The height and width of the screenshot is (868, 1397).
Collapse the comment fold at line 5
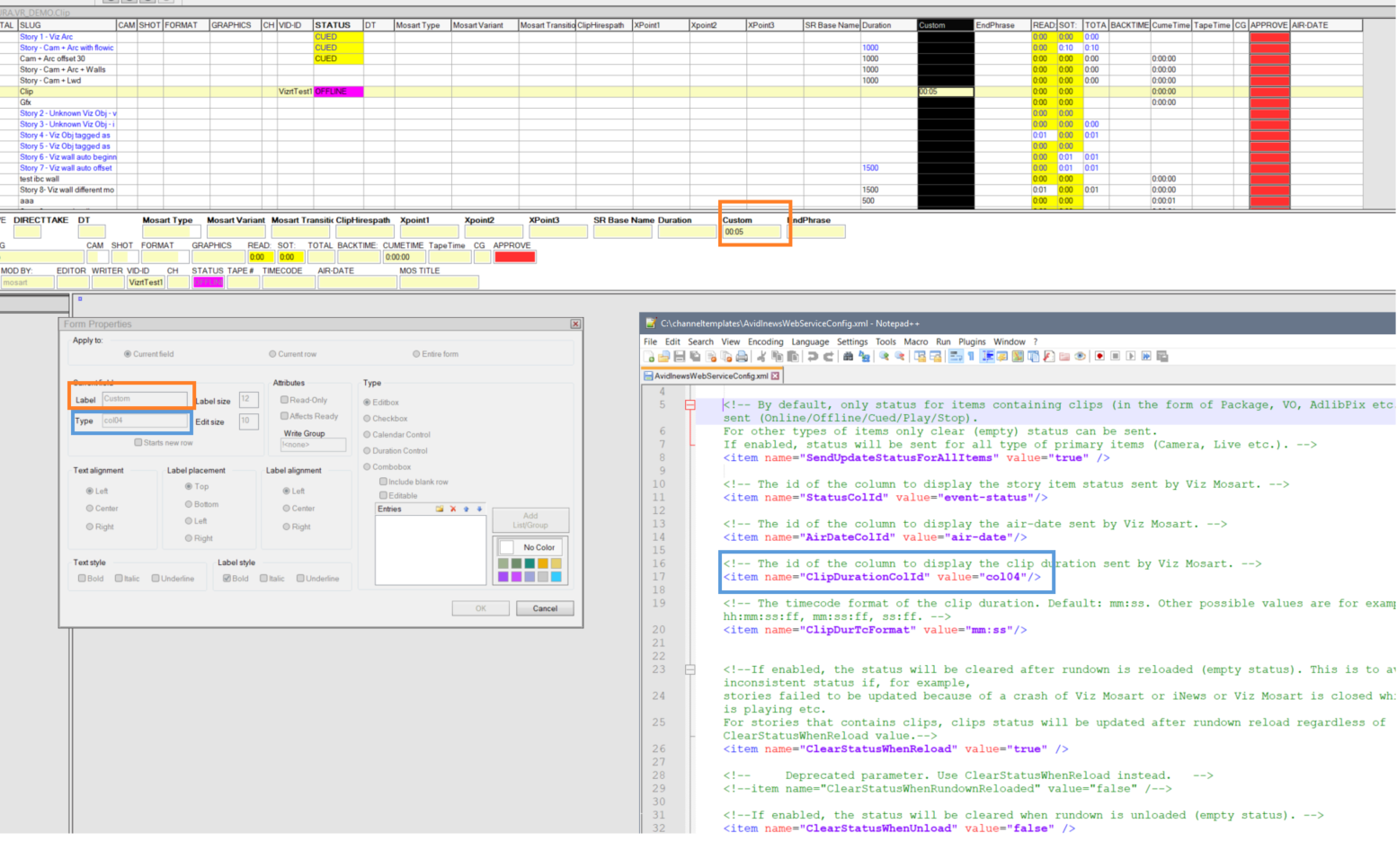tap(690, 405)
